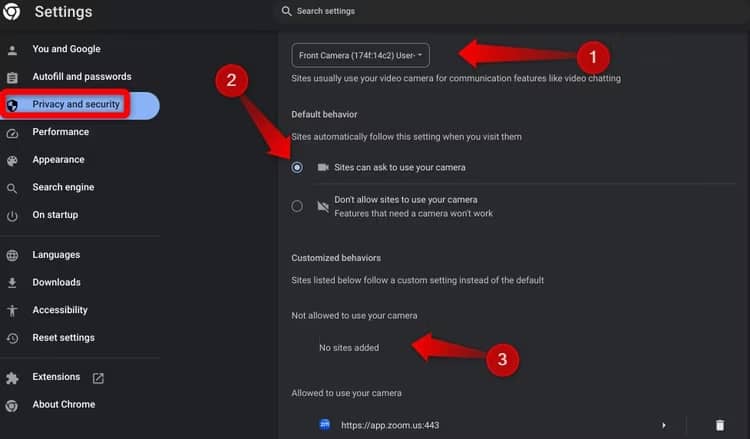Focus the Search settings field
Image resolution: width=750 pixels, height=439 pixels.
click(512, 11)
